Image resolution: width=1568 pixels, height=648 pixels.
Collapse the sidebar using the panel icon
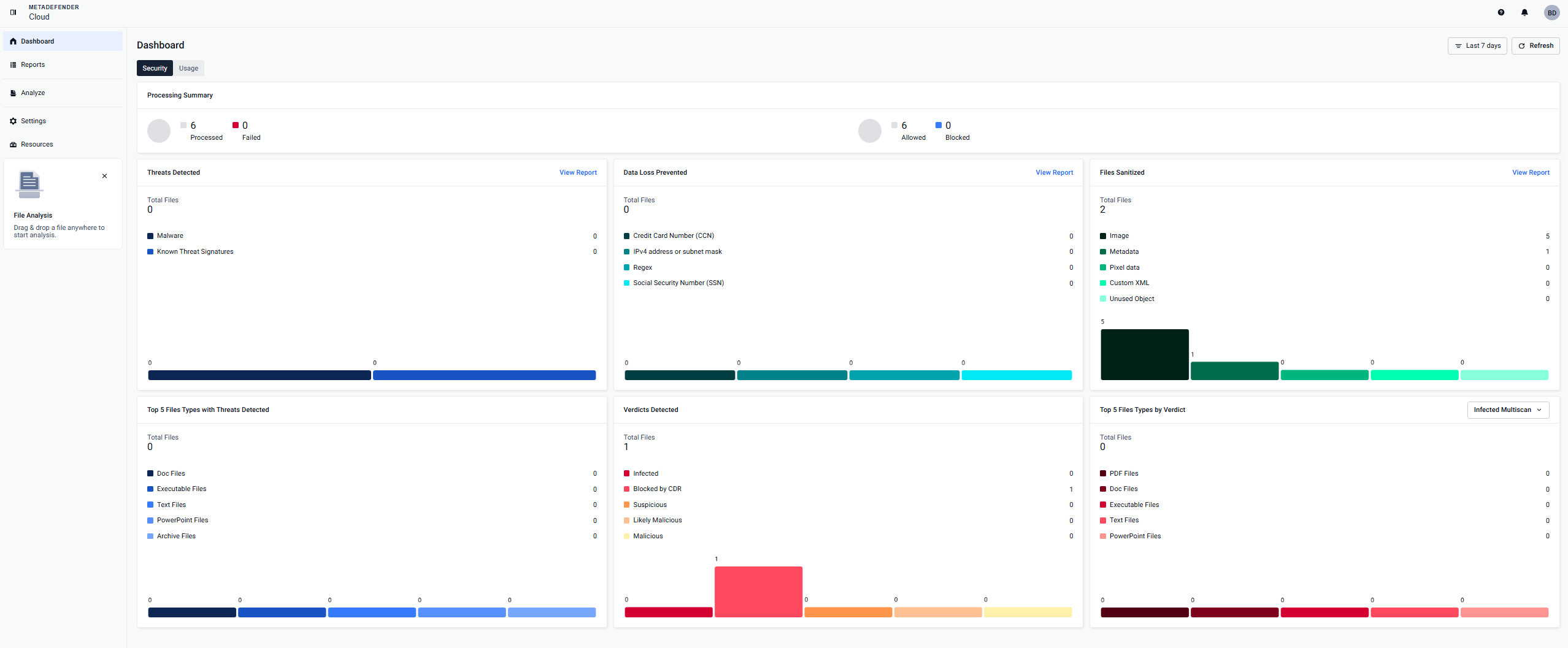pos(13,12)
